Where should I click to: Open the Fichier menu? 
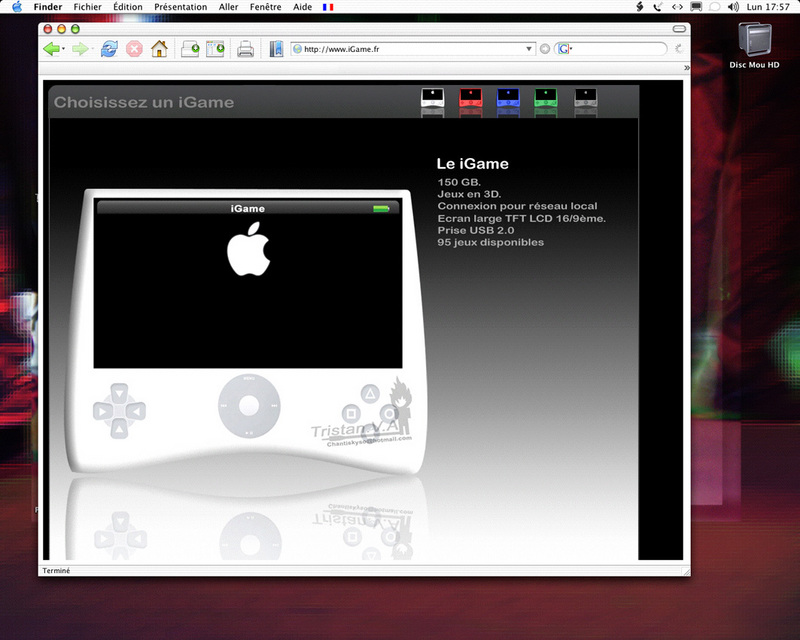[87, 7]
